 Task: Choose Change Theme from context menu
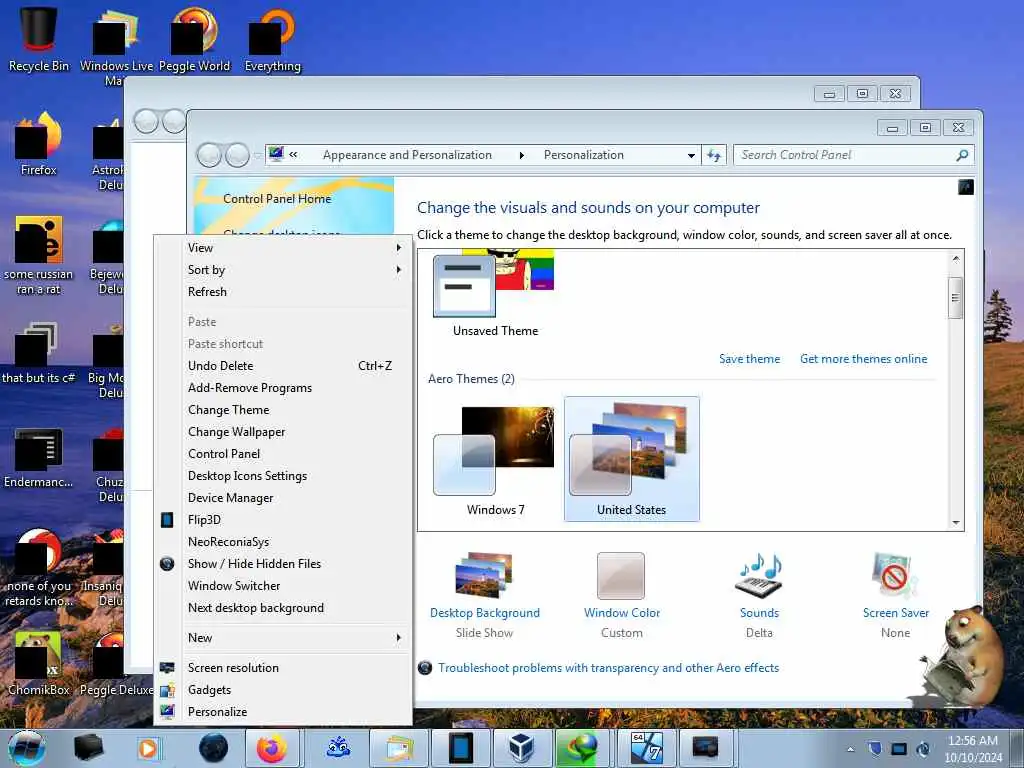point(283,410)
